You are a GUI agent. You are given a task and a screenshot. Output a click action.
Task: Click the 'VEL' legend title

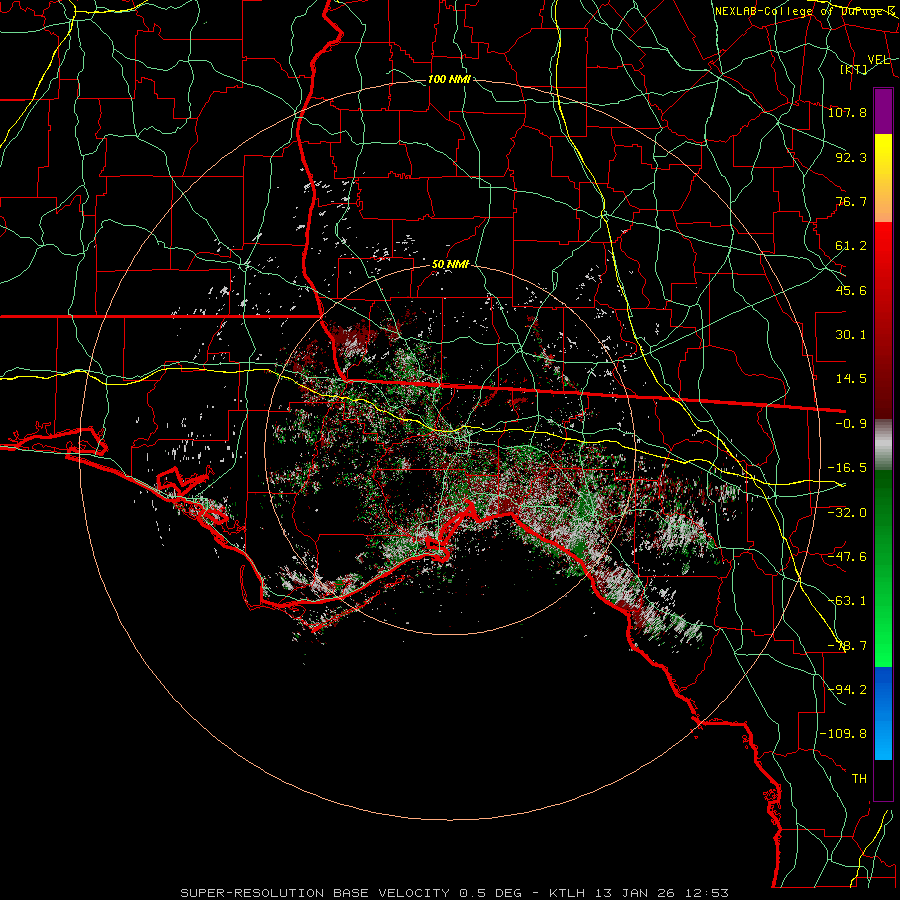coord(878,60)
